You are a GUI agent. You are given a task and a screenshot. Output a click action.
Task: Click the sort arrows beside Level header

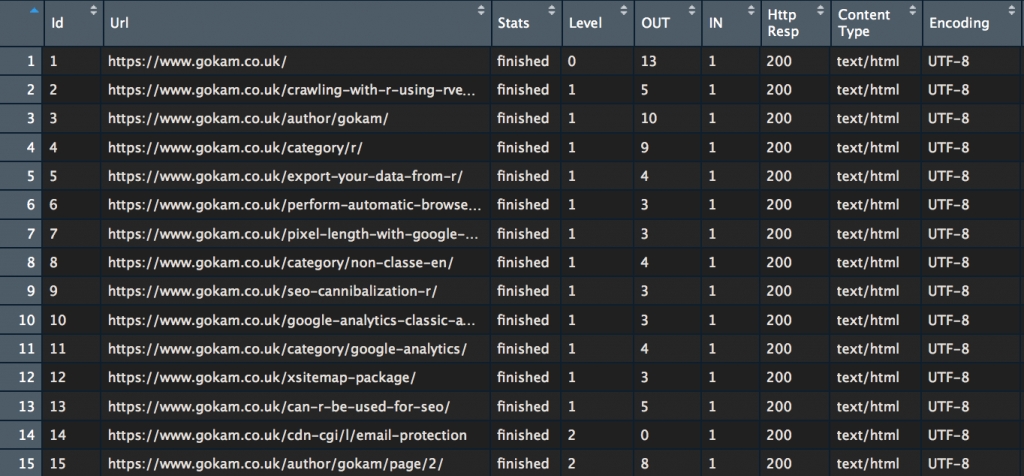623,11
